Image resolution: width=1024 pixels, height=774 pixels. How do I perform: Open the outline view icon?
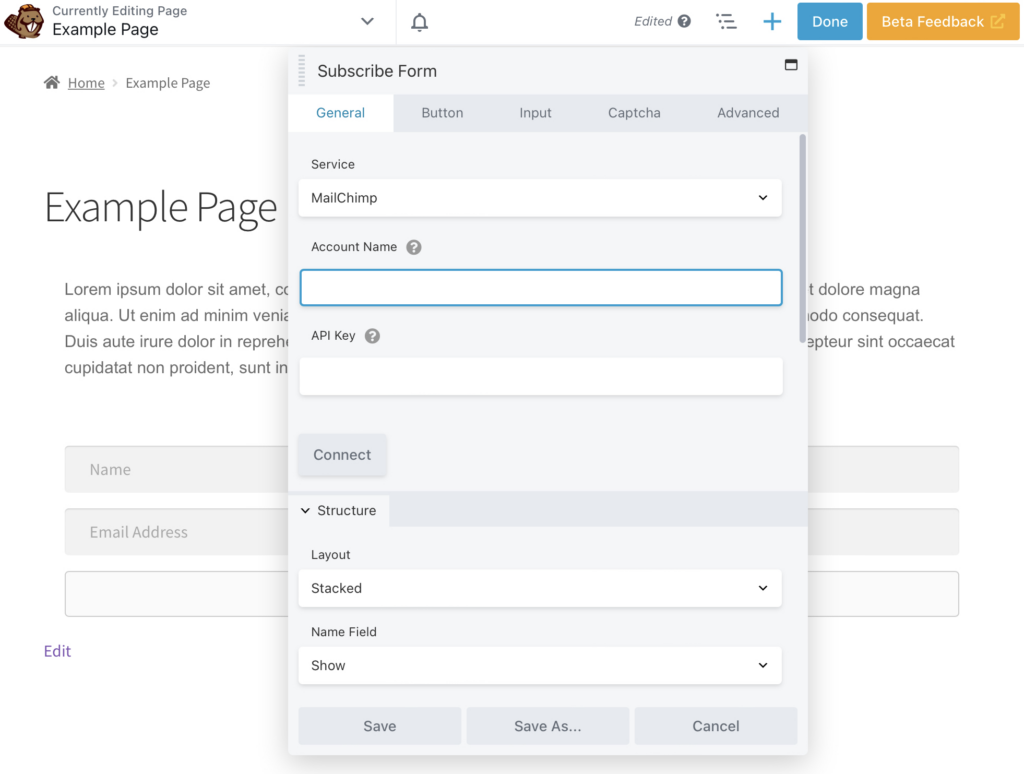point(727,20)
